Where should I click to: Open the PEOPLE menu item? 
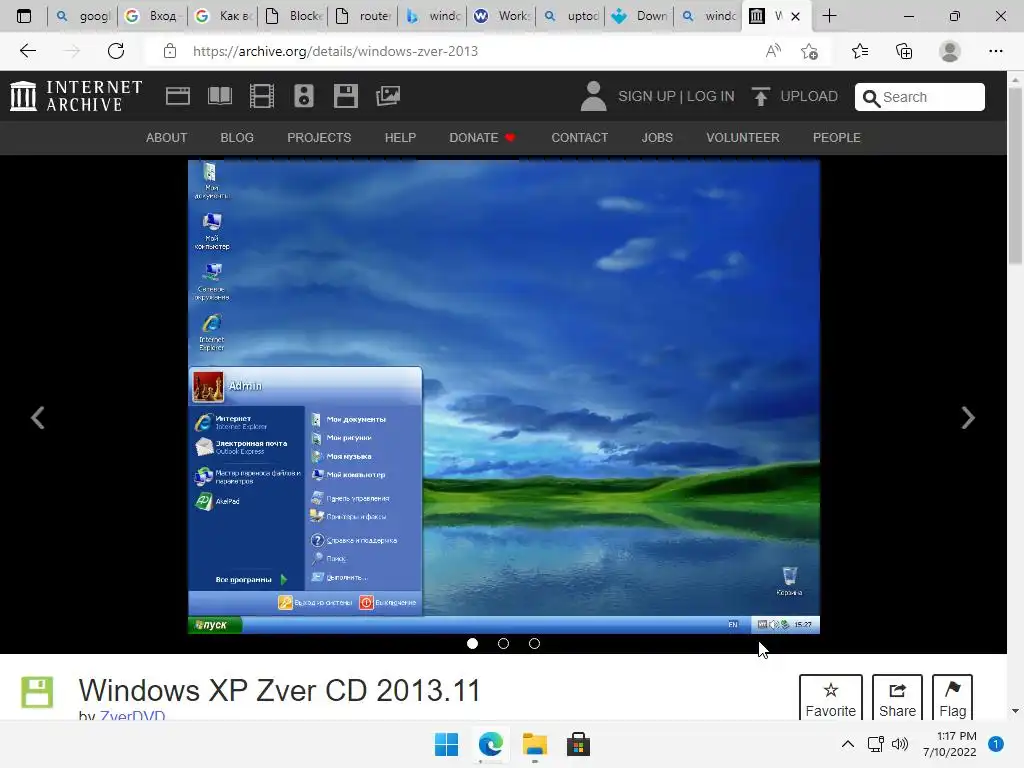pyautogui.click(x=837, y=138)
